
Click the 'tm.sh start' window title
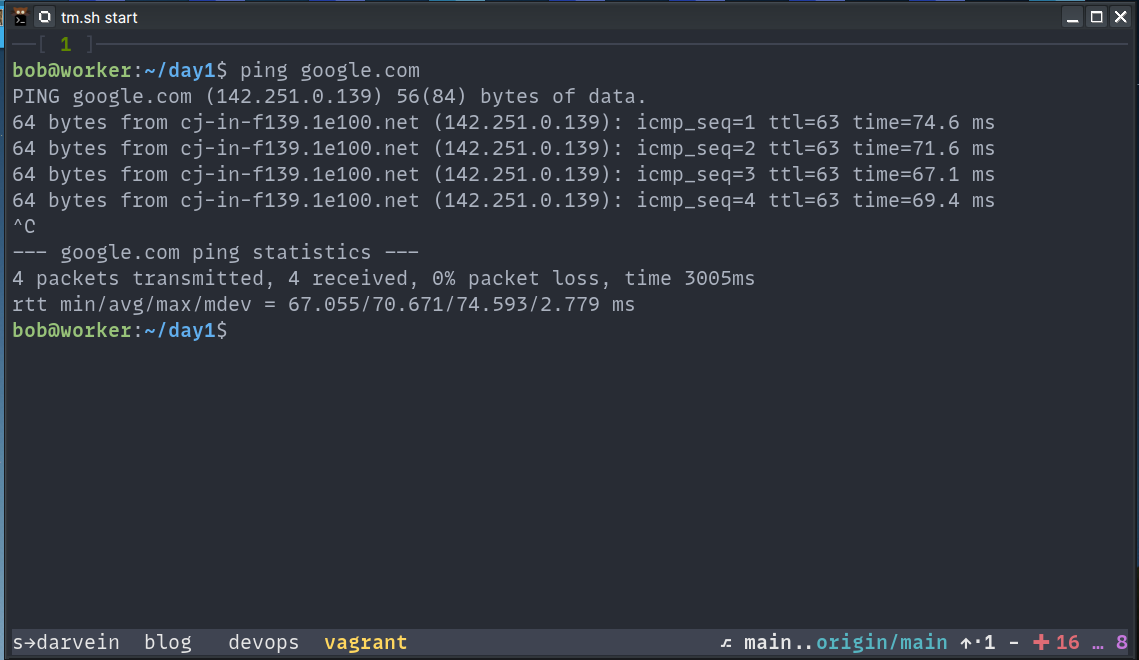pyautogui.click(x=100, y=17)
